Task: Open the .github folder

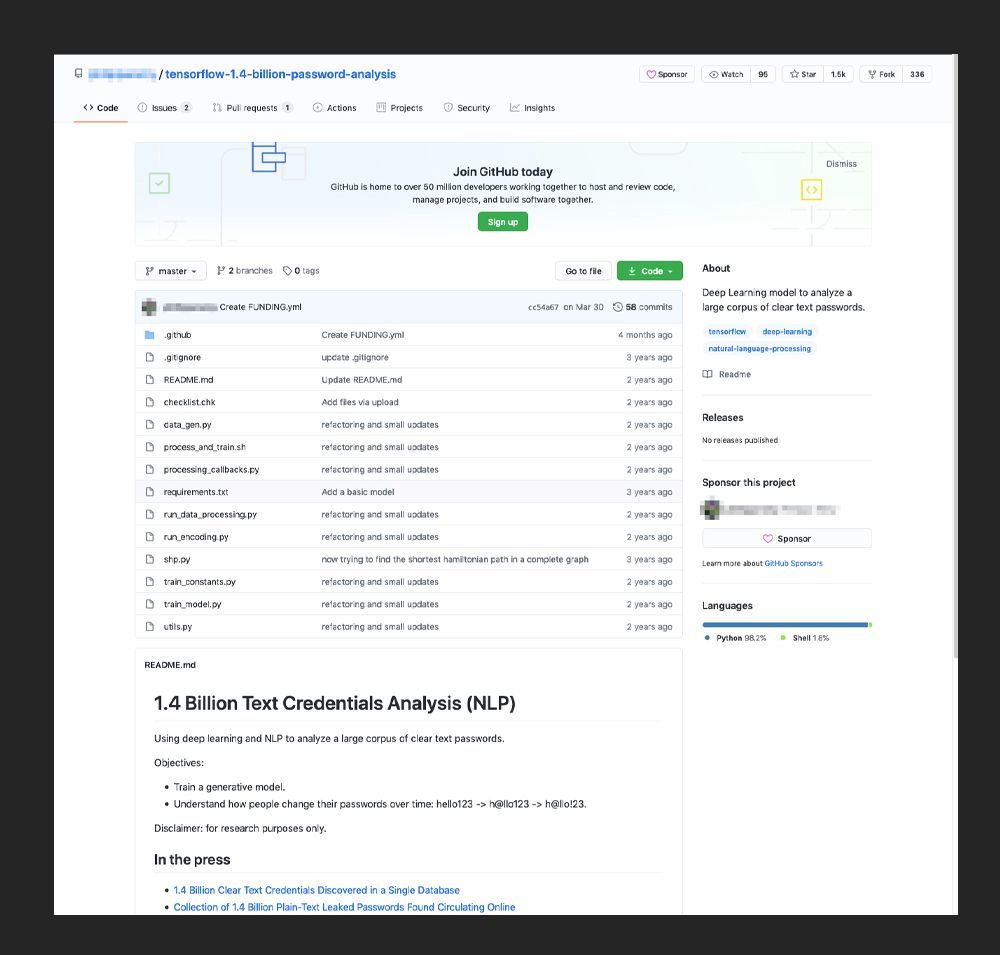Action: [x=177, y=335]
